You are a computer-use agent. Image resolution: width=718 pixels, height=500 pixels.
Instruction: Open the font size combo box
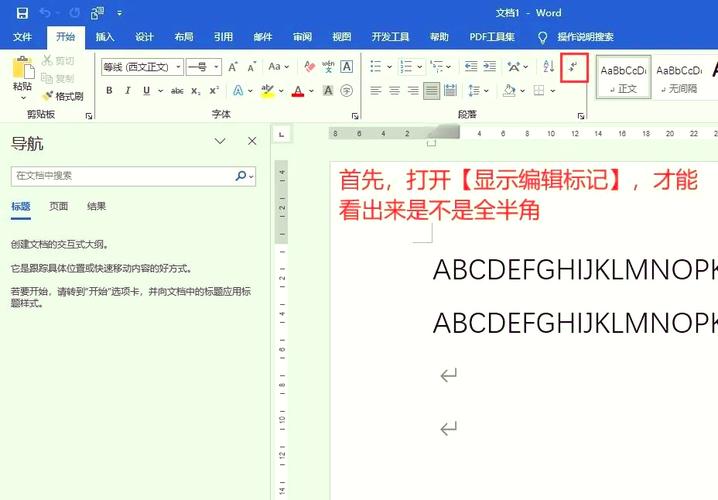[204, 67]
